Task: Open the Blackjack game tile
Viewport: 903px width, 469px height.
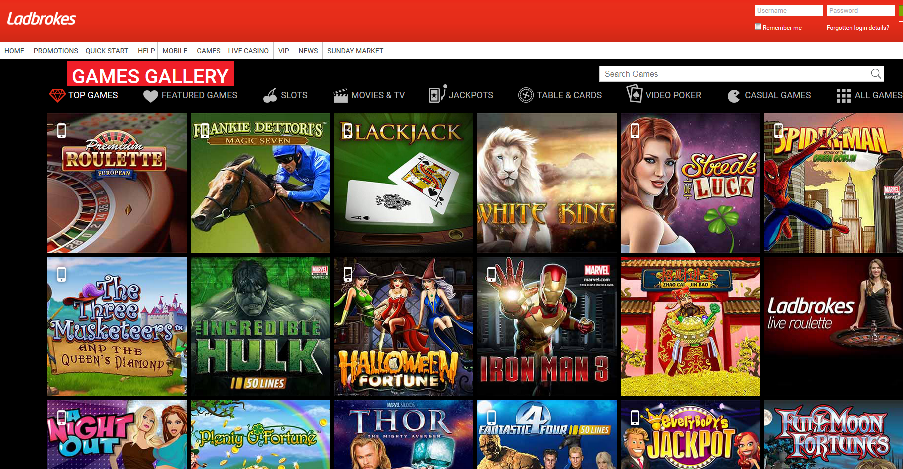Action: click(404, 183)
